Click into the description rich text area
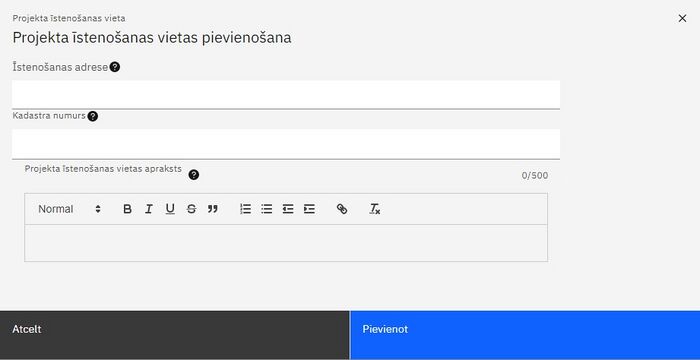Viewport: 700px width, 360px height. (286, 243)
